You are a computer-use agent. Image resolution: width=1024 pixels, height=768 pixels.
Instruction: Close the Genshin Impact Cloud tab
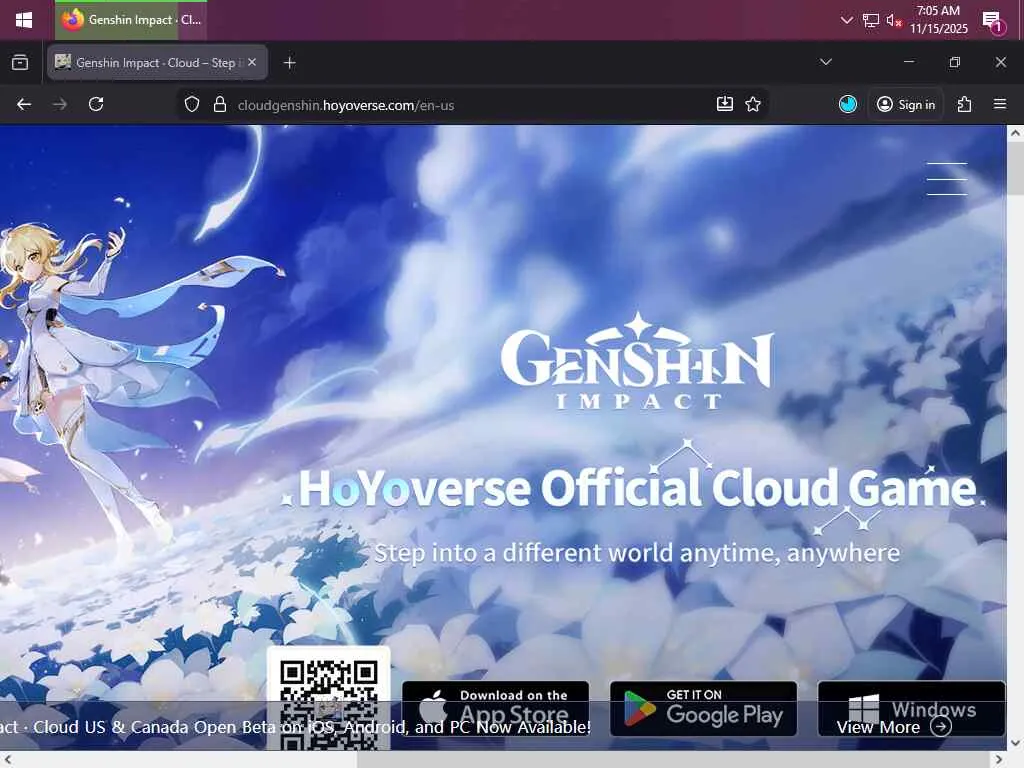[252, 62]
